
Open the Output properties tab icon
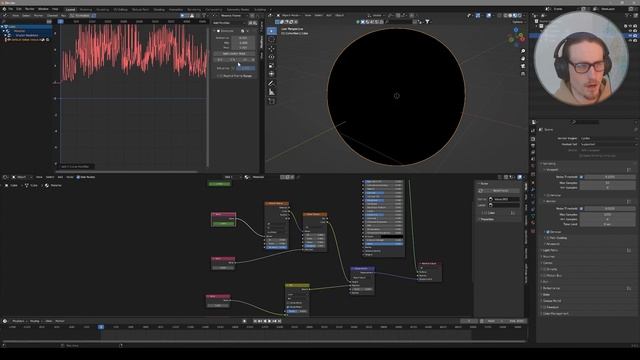(x=533, y=146)
